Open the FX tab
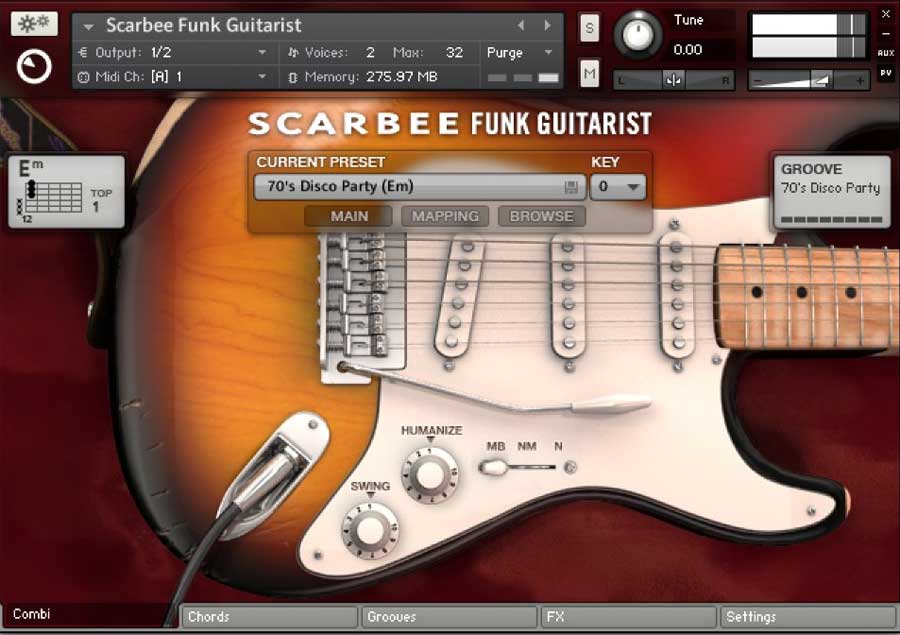 629,617
